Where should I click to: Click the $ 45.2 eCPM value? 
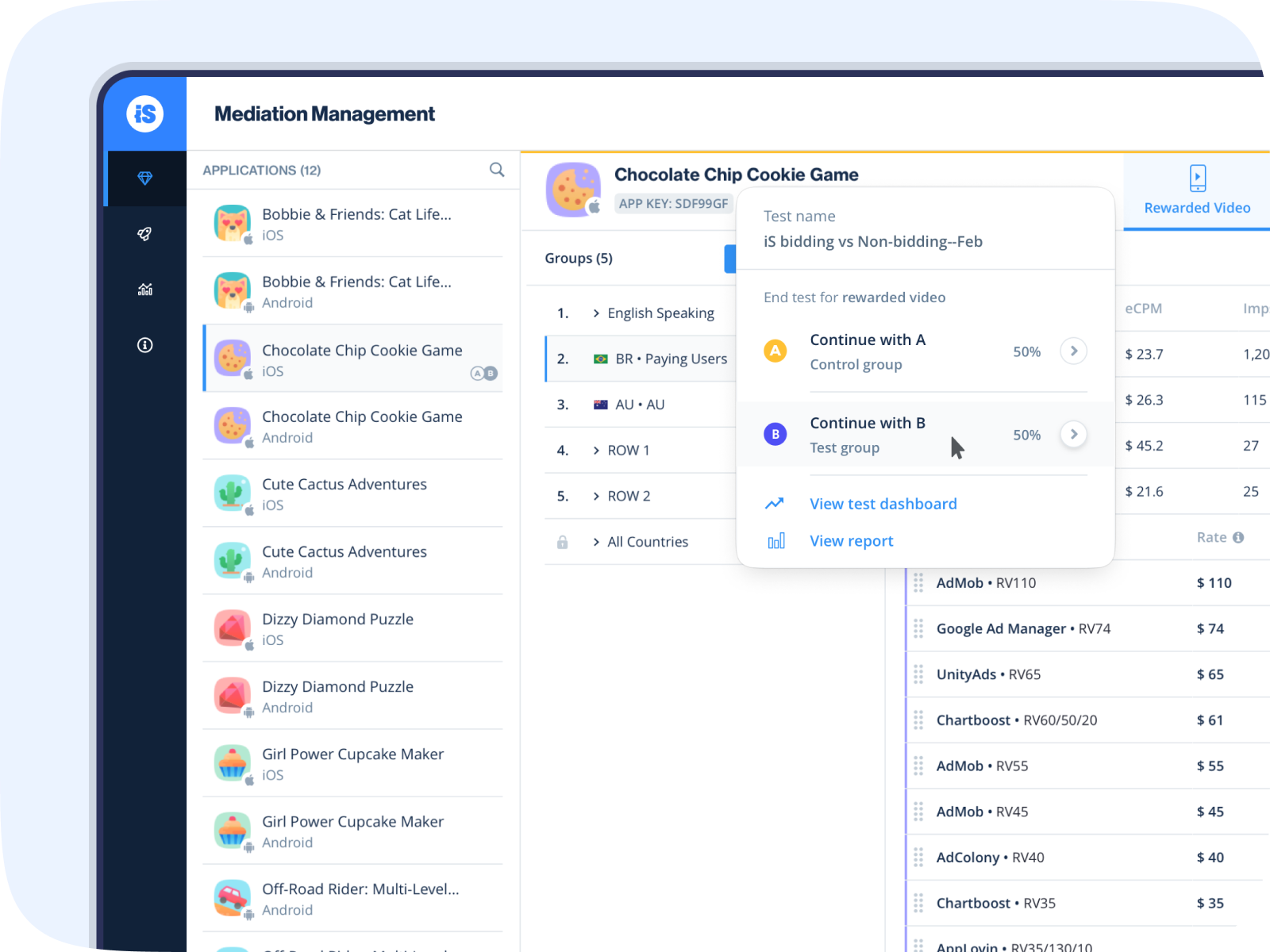coord(1144,446)
